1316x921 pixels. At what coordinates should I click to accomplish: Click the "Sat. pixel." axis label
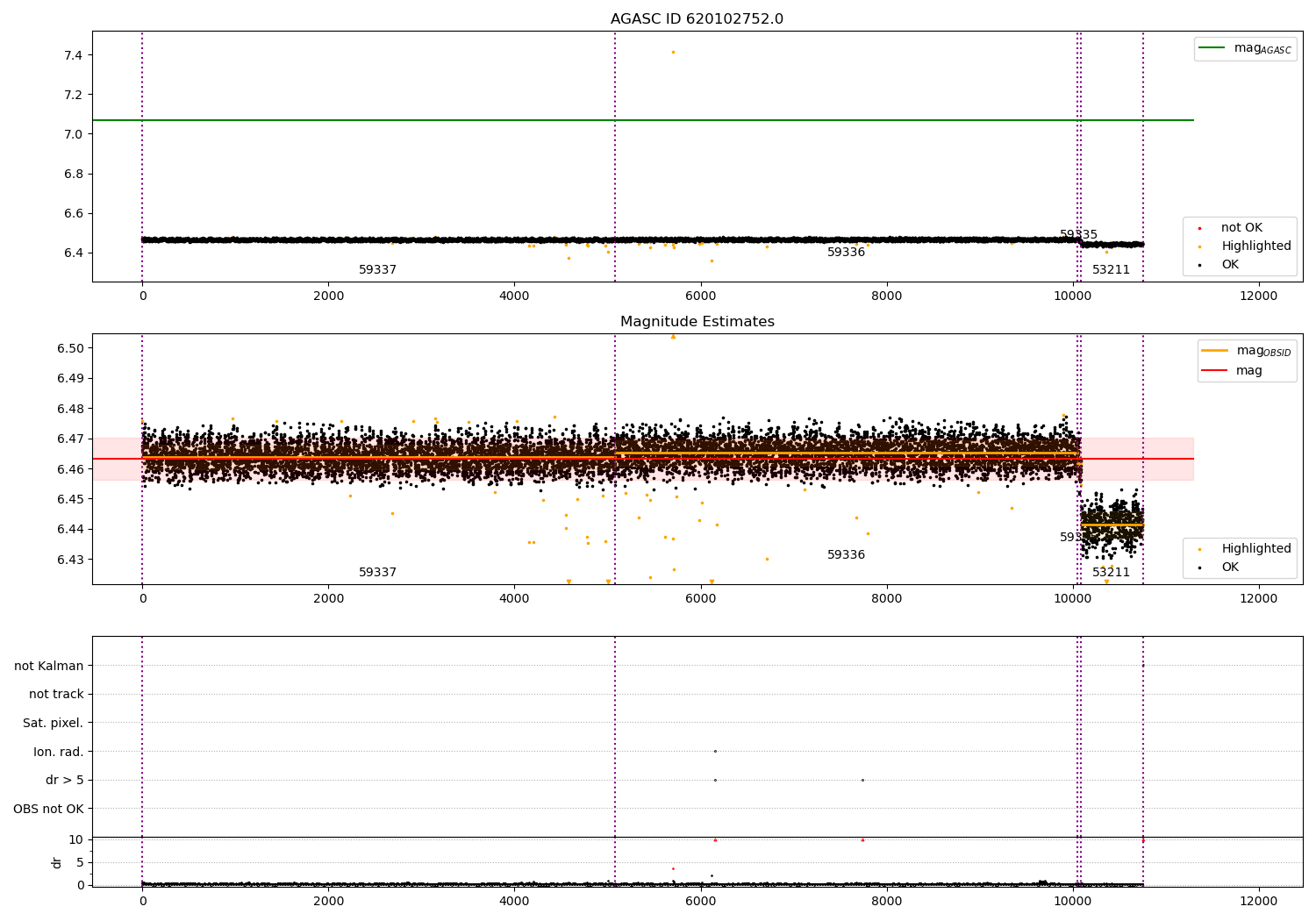pos(54,723)
